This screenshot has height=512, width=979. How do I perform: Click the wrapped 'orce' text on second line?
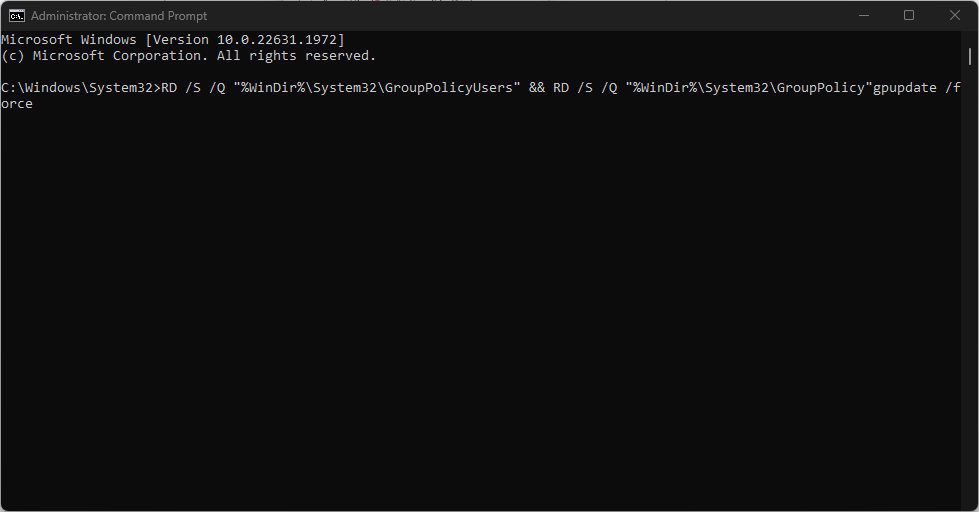point(17,104)
